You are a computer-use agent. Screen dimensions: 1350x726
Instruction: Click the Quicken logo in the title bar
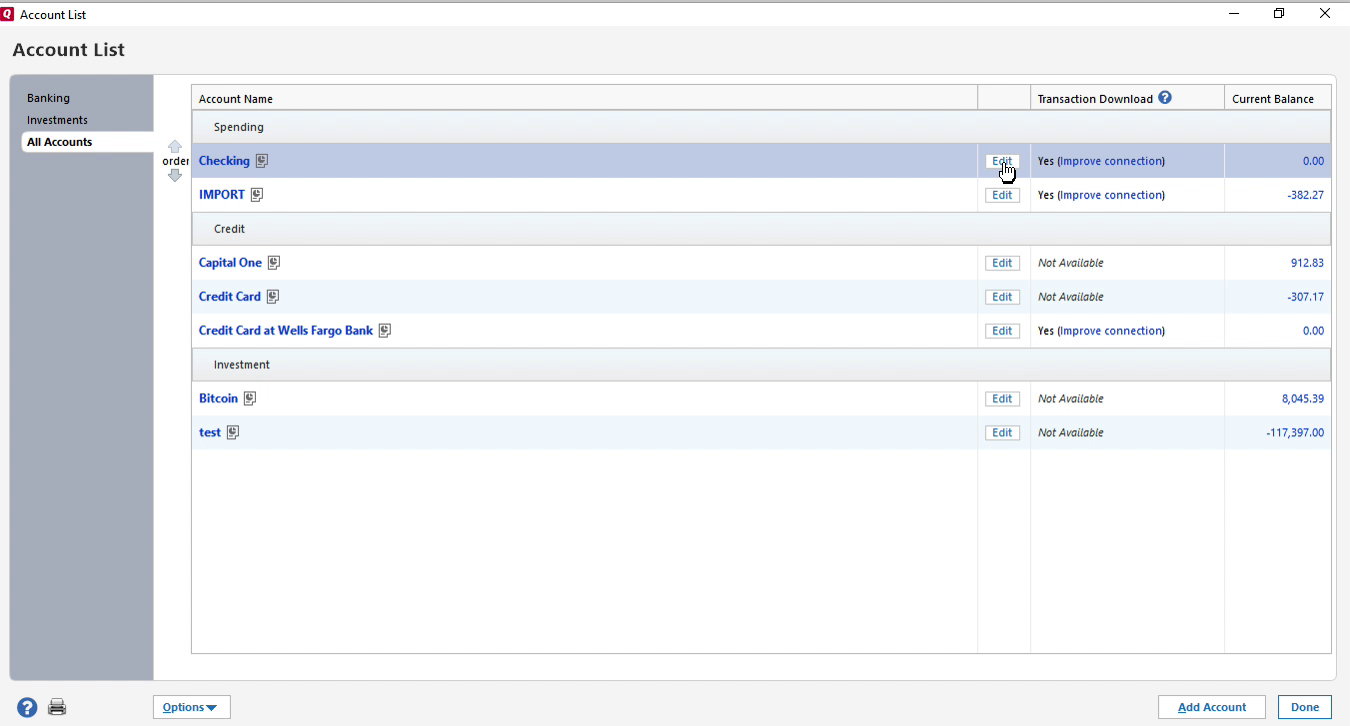tap(8, 14)
